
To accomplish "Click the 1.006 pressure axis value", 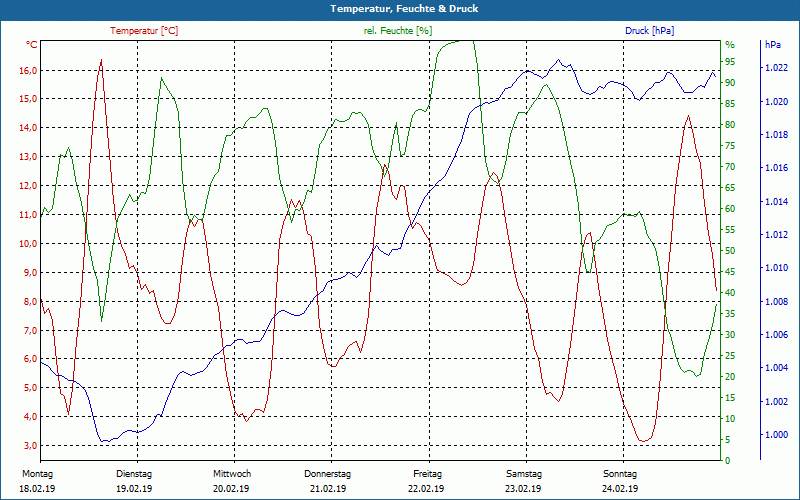I will (776, 335).
